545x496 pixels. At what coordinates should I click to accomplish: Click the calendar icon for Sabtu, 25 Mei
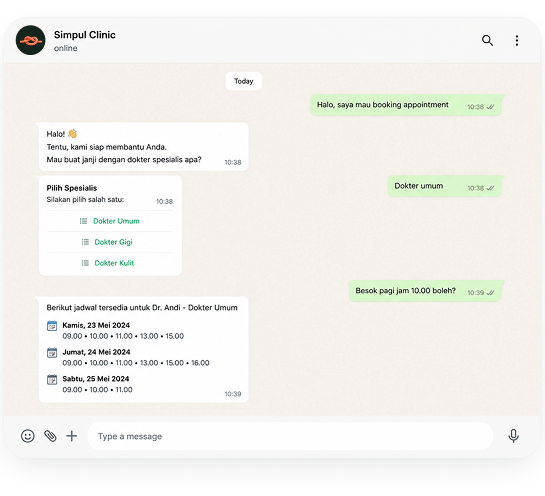pyautogui.click(x=52, y=380)
